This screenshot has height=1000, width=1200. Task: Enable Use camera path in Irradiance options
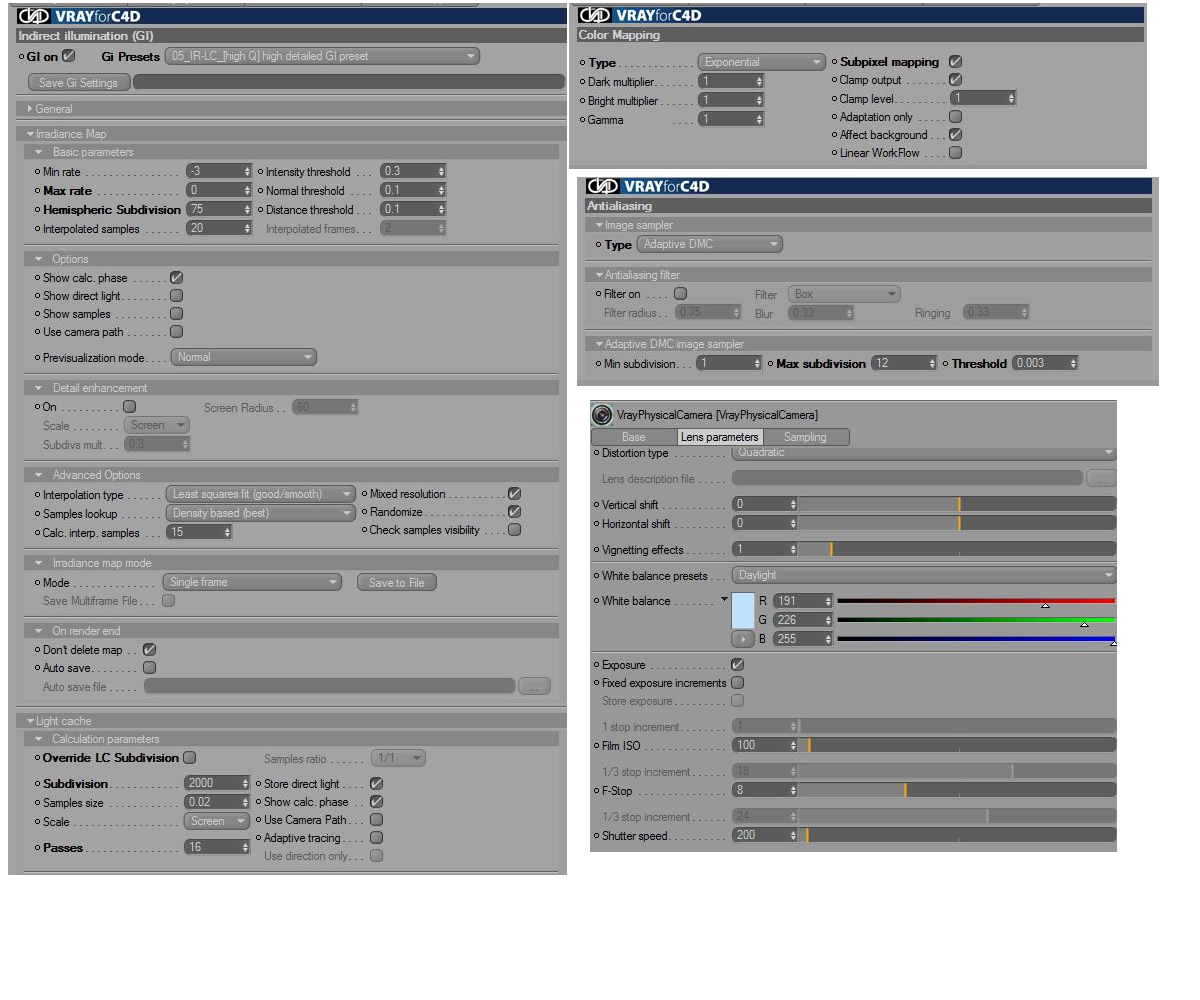click(x=176, y=332)
